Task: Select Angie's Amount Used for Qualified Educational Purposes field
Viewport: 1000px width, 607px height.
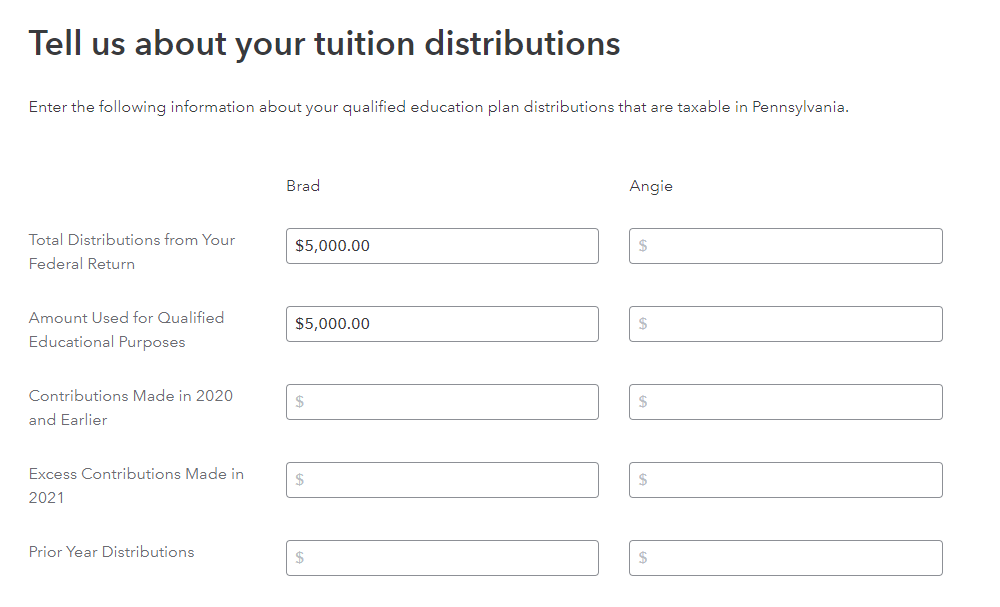Action: pyautogui.click(x=786, y=324)
